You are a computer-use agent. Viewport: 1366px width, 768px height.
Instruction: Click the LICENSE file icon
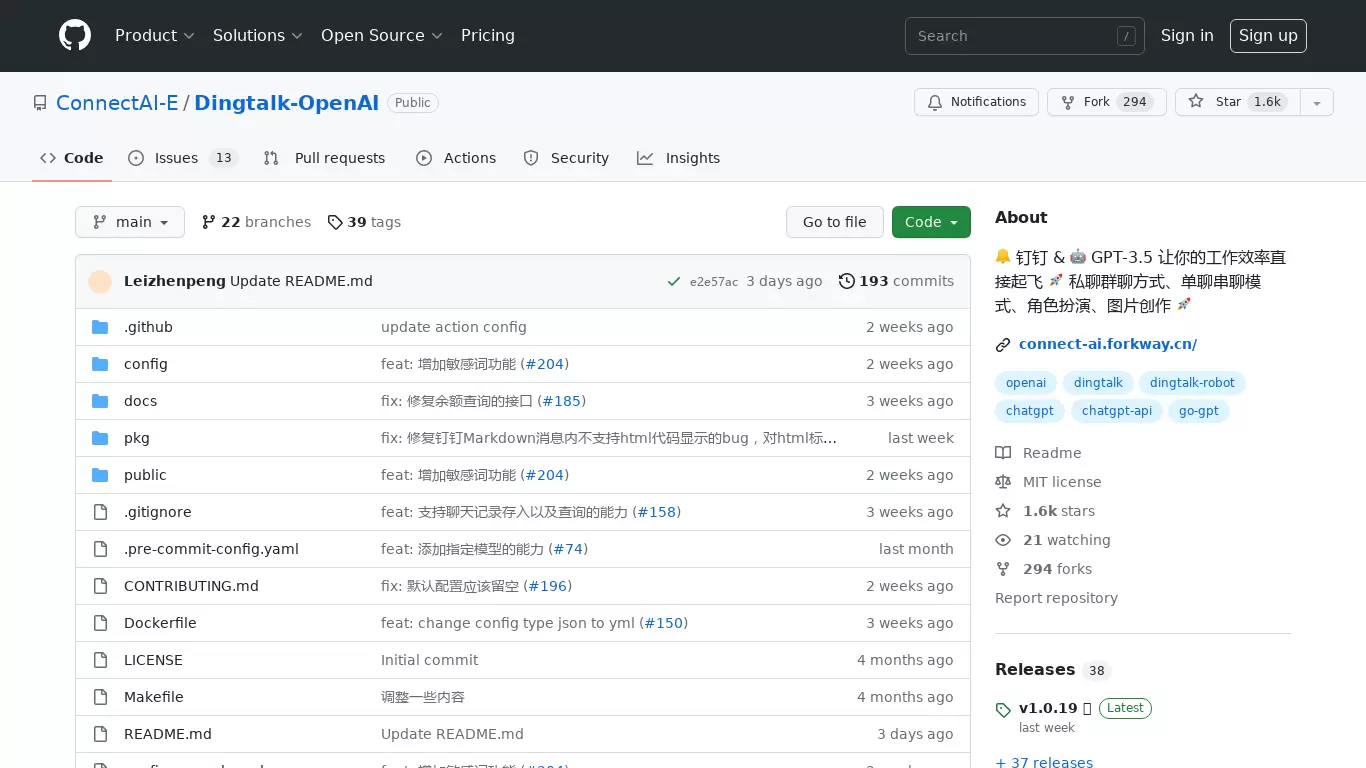[100, 660]
